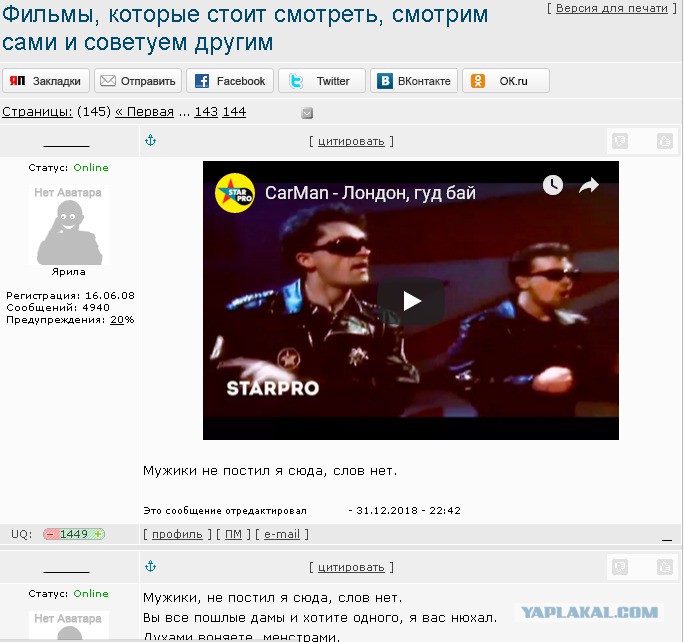The height and width of the screenshot is (642, 684).
Task: Open the Ярила username
Action: [x=68, y=272]
